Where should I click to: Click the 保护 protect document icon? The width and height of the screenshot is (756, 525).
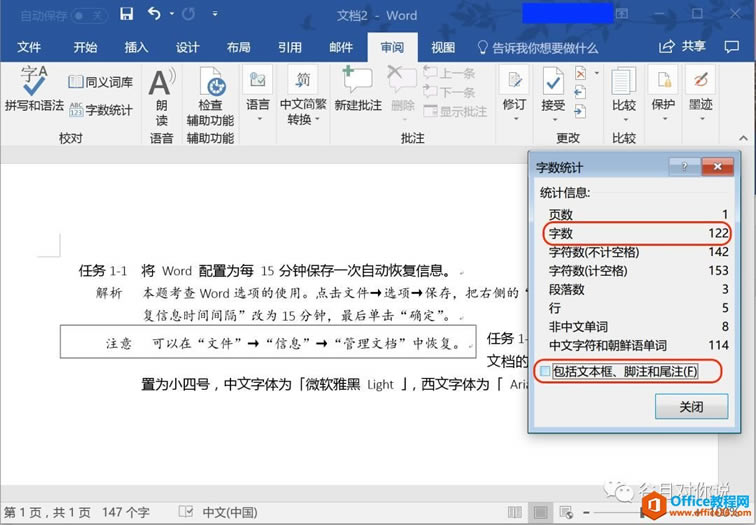(662, 79)
